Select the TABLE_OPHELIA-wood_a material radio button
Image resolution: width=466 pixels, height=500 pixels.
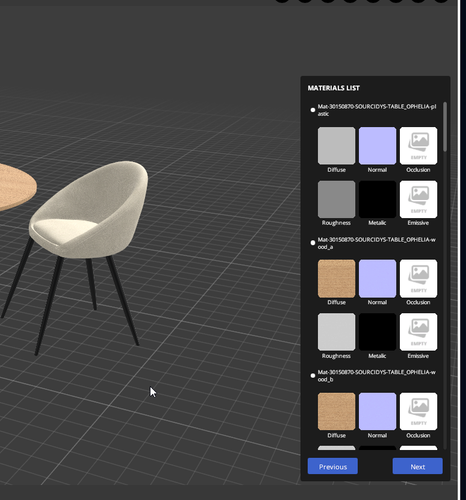(313, 243)
